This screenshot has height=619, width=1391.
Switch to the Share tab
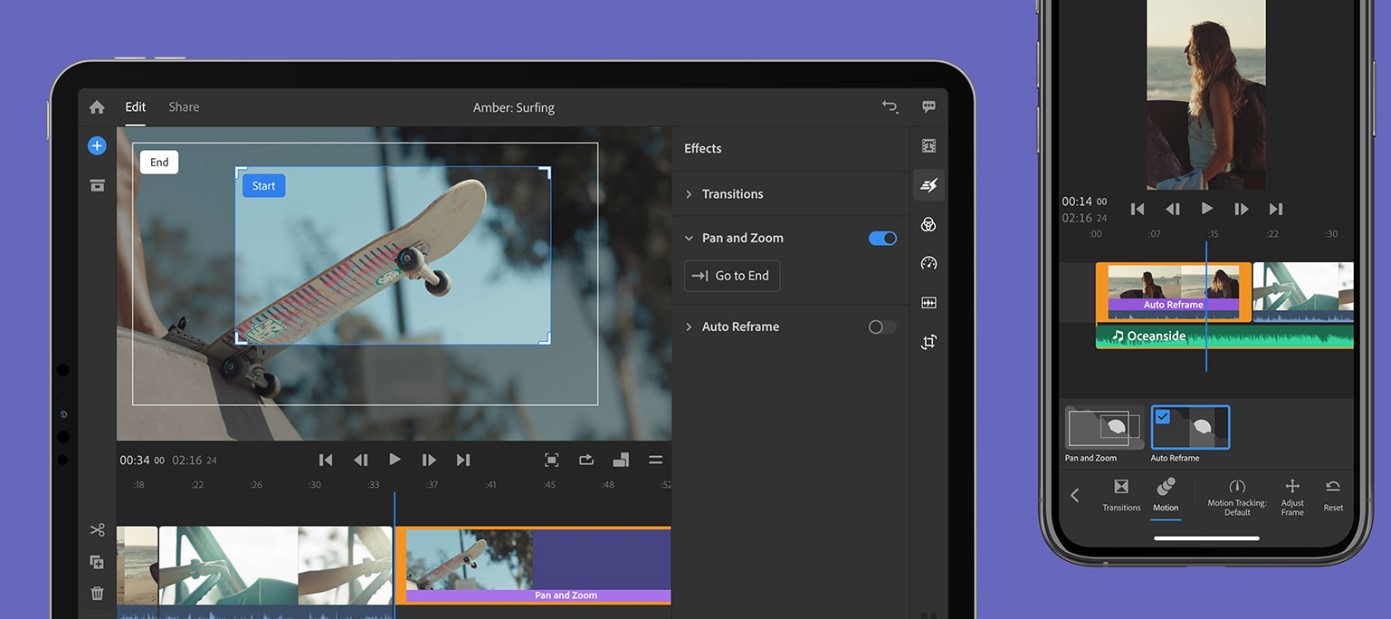pos(184,107)
